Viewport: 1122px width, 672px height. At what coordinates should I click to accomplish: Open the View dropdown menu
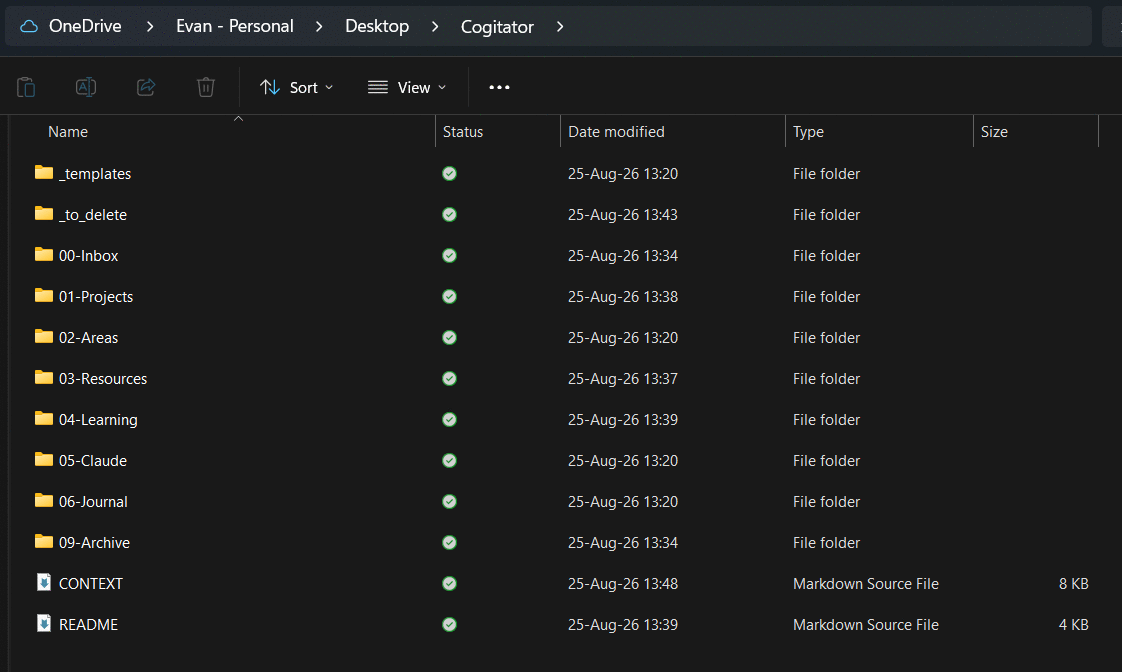pyautogui.click(x=407, y=87)
